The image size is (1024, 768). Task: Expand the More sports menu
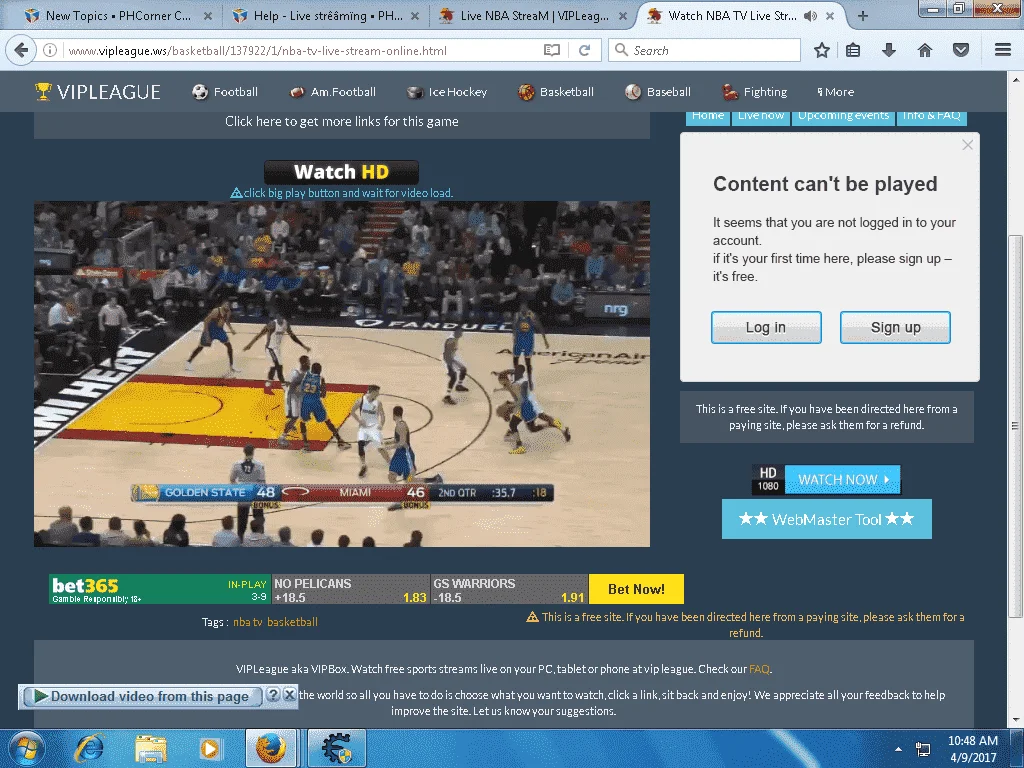coord(835,92)
